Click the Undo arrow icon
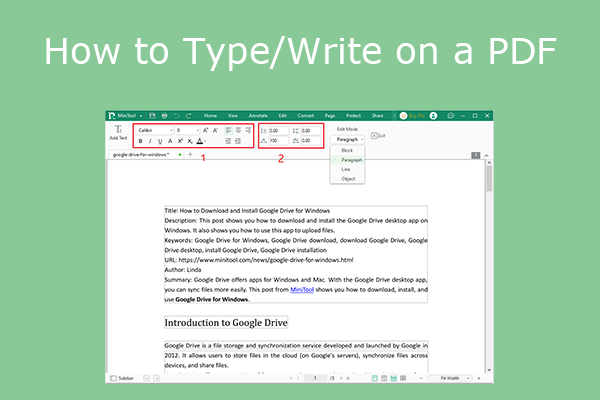Screen dimensions: 600x400 pyautogui.click(x=176, y=116)
